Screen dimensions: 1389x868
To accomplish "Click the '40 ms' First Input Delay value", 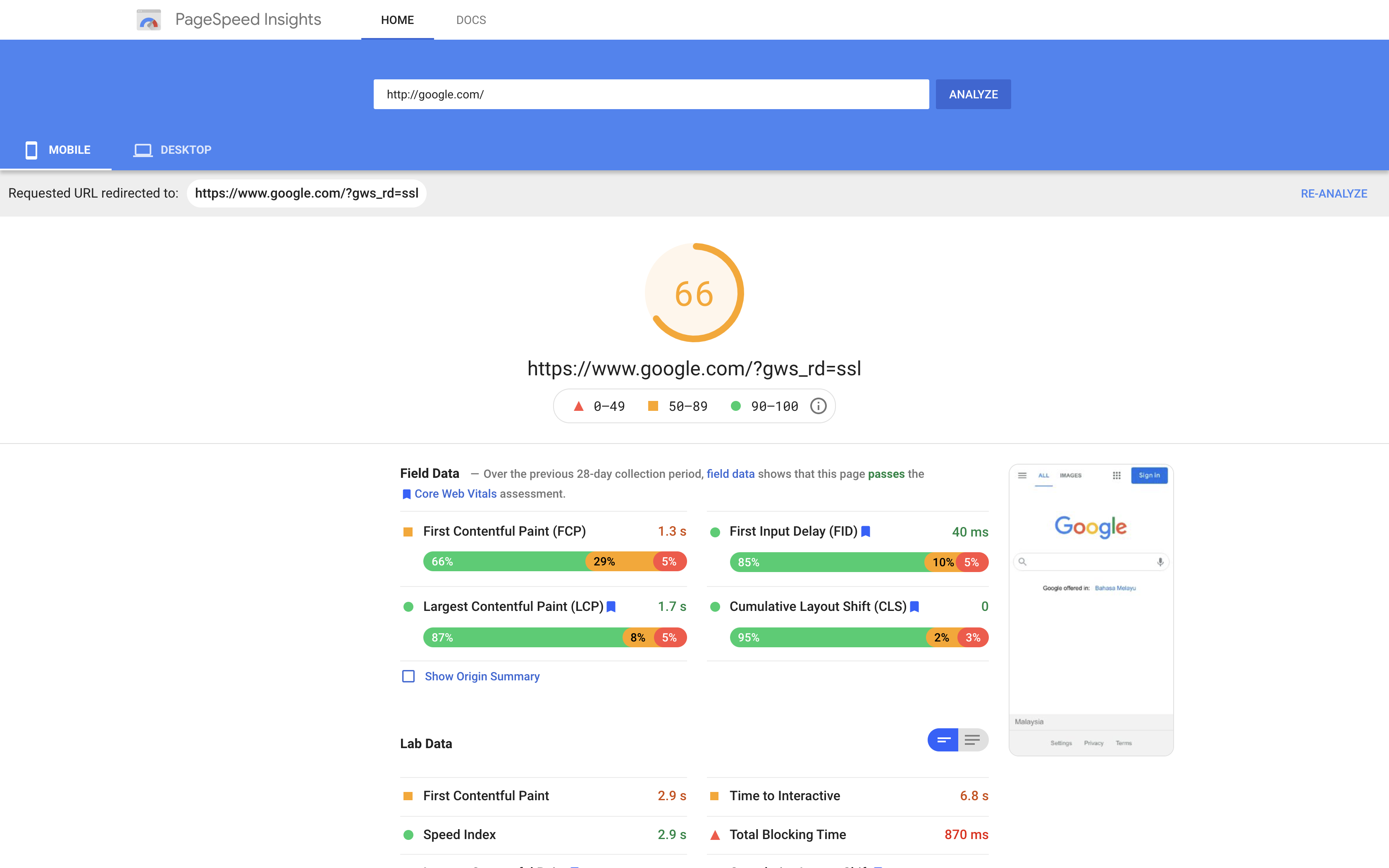I will [970, 532].
